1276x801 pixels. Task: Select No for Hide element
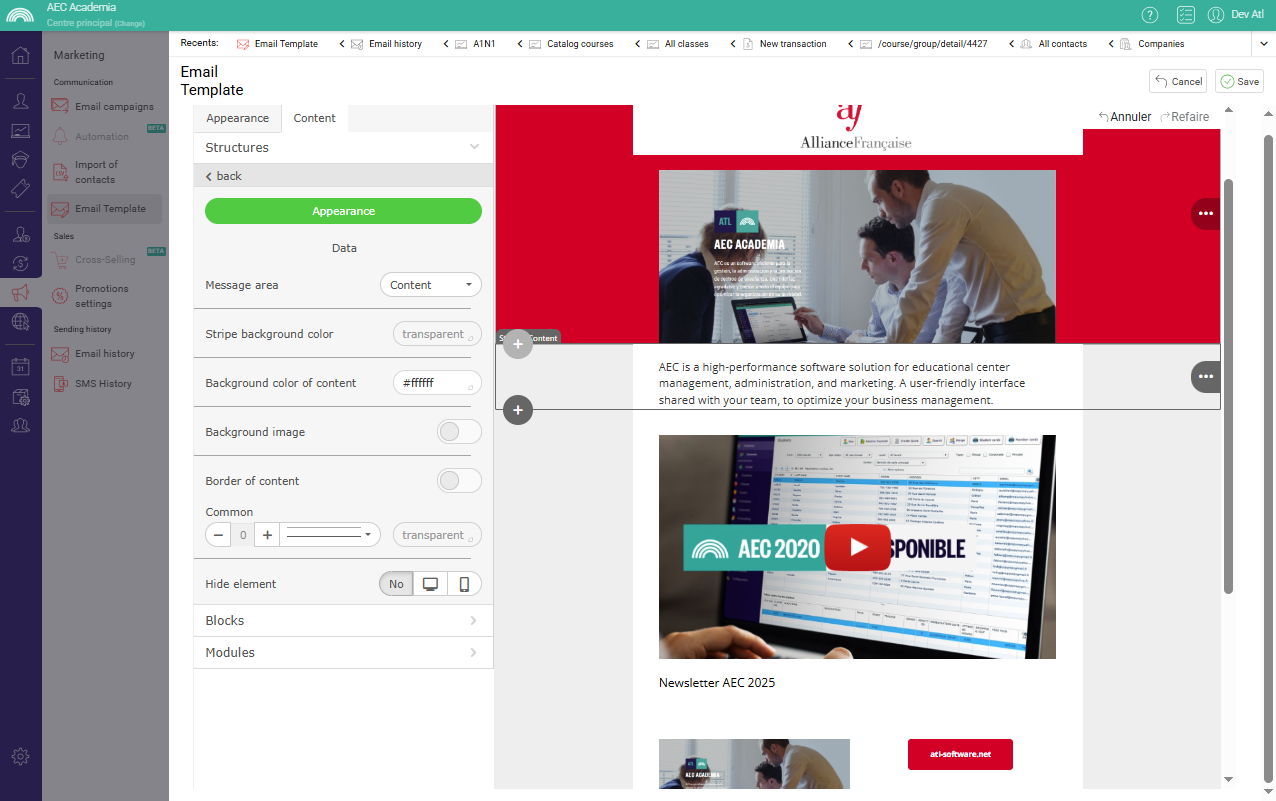coord(397,584)
